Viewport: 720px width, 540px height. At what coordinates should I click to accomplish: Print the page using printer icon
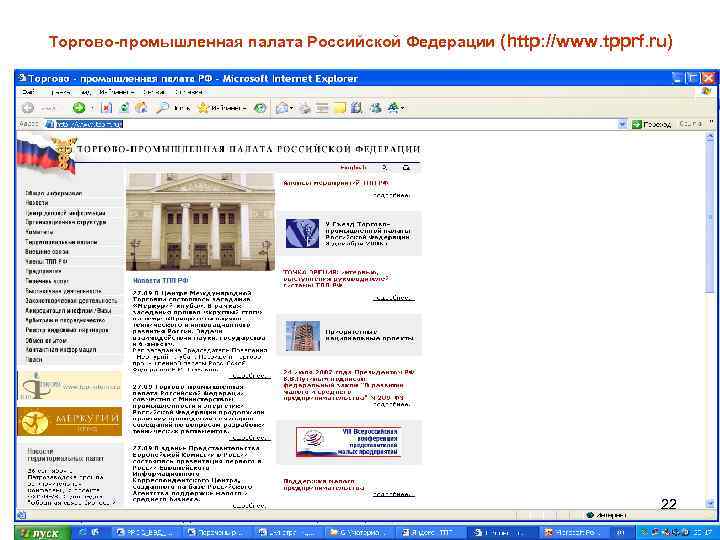pos(305,108)
